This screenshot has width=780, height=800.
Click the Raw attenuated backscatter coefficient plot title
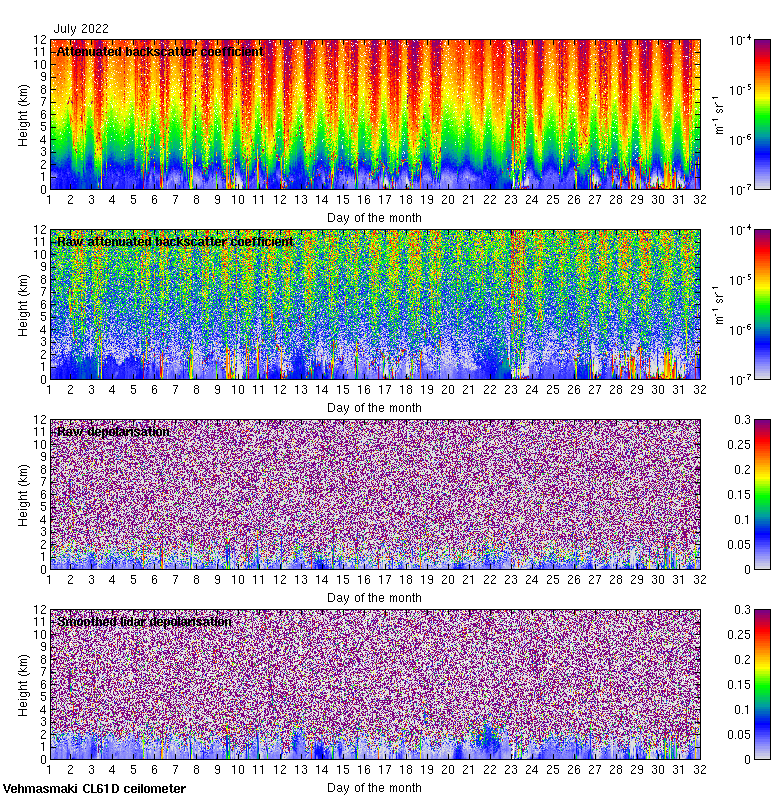tap(175, 241)
